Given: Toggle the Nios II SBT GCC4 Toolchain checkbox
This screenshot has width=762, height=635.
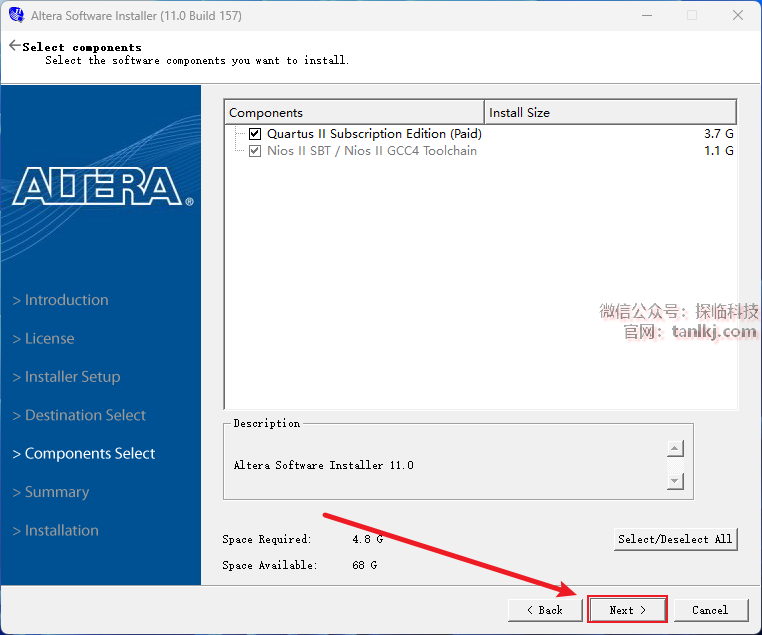Looking at the screenshot, I should point(255,151).
